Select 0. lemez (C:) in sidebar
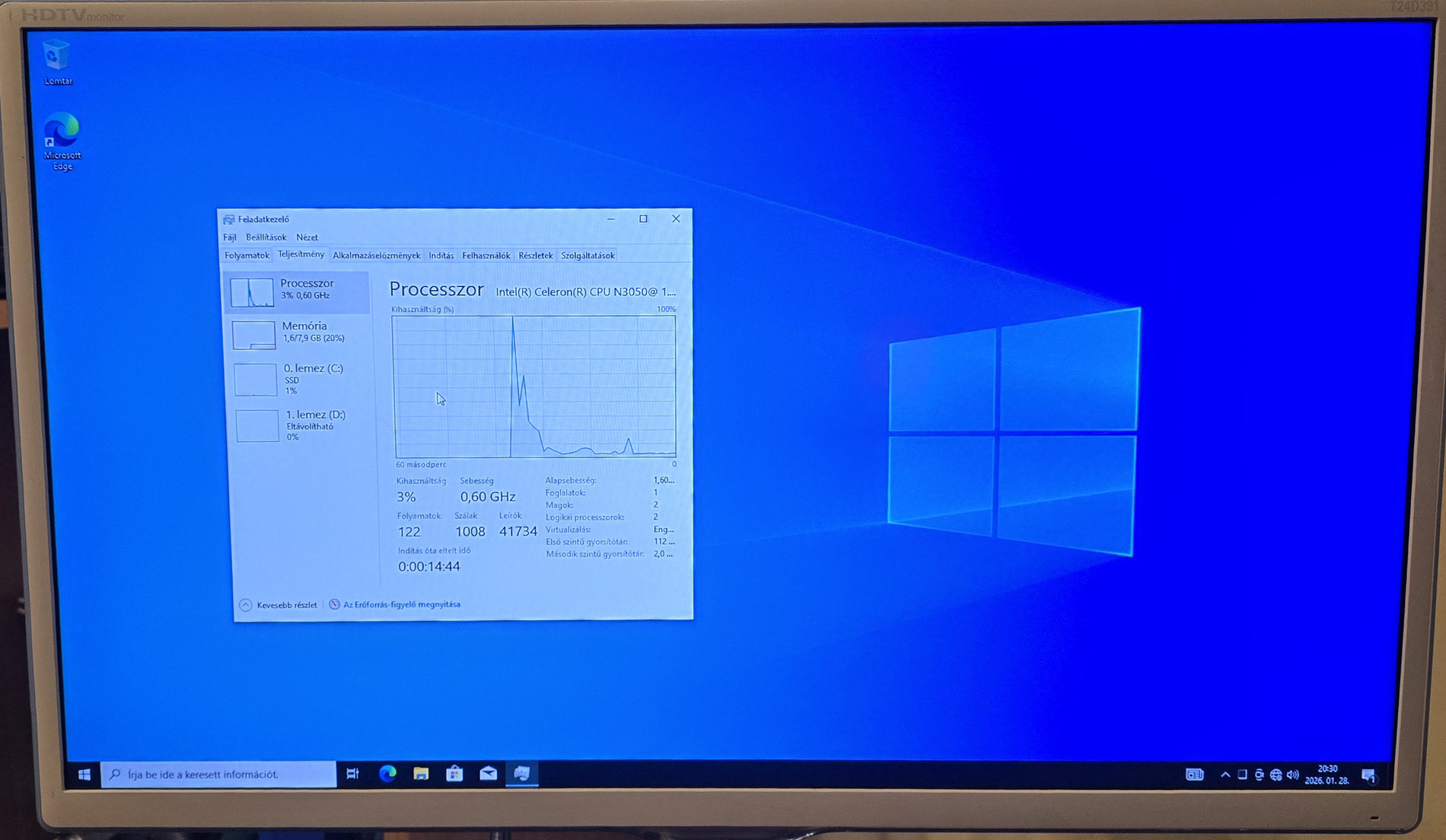The image size is (1446, 840). [299, 378]
